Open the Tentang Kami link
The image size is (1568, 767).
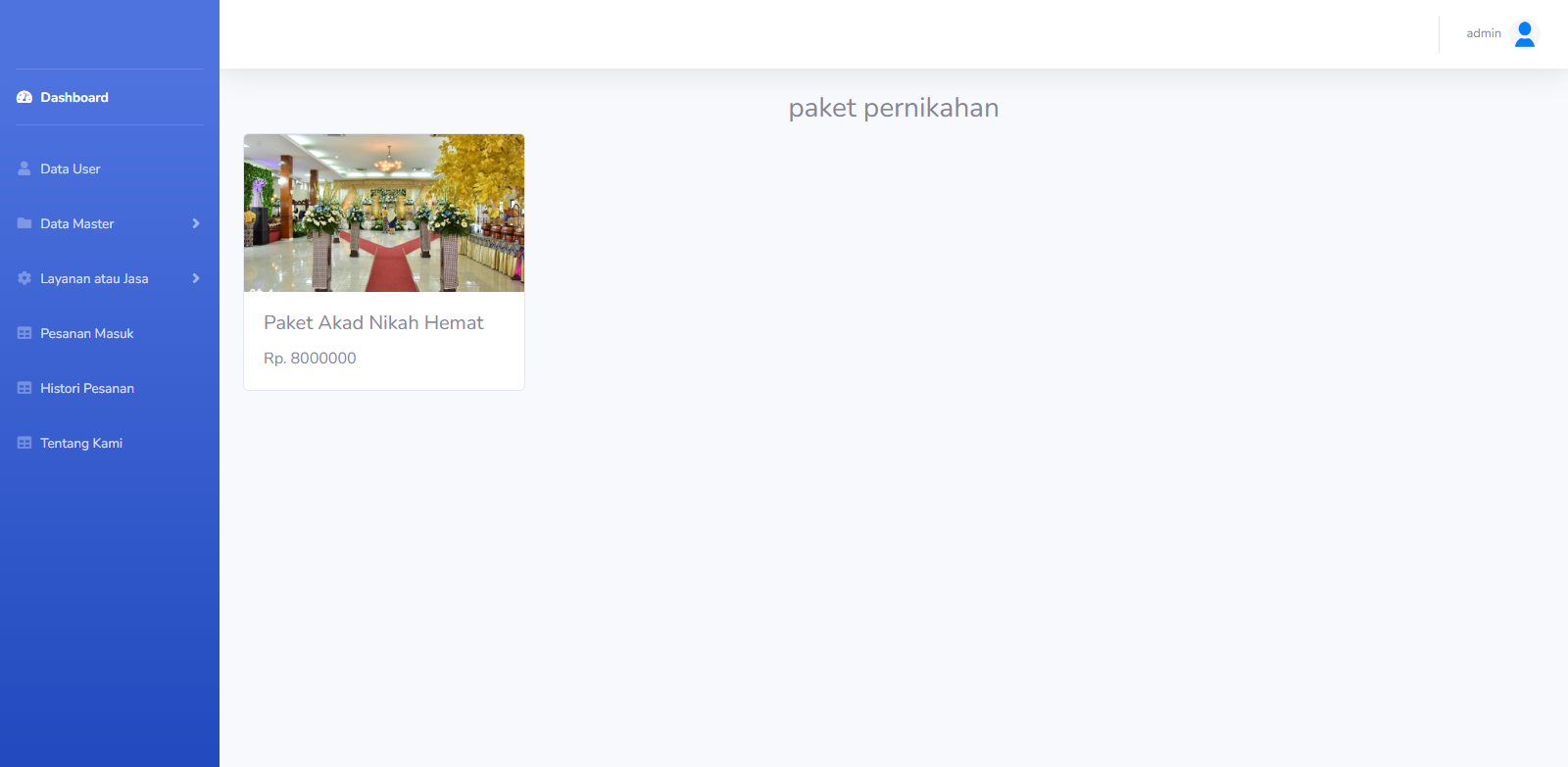pos(110,443)
